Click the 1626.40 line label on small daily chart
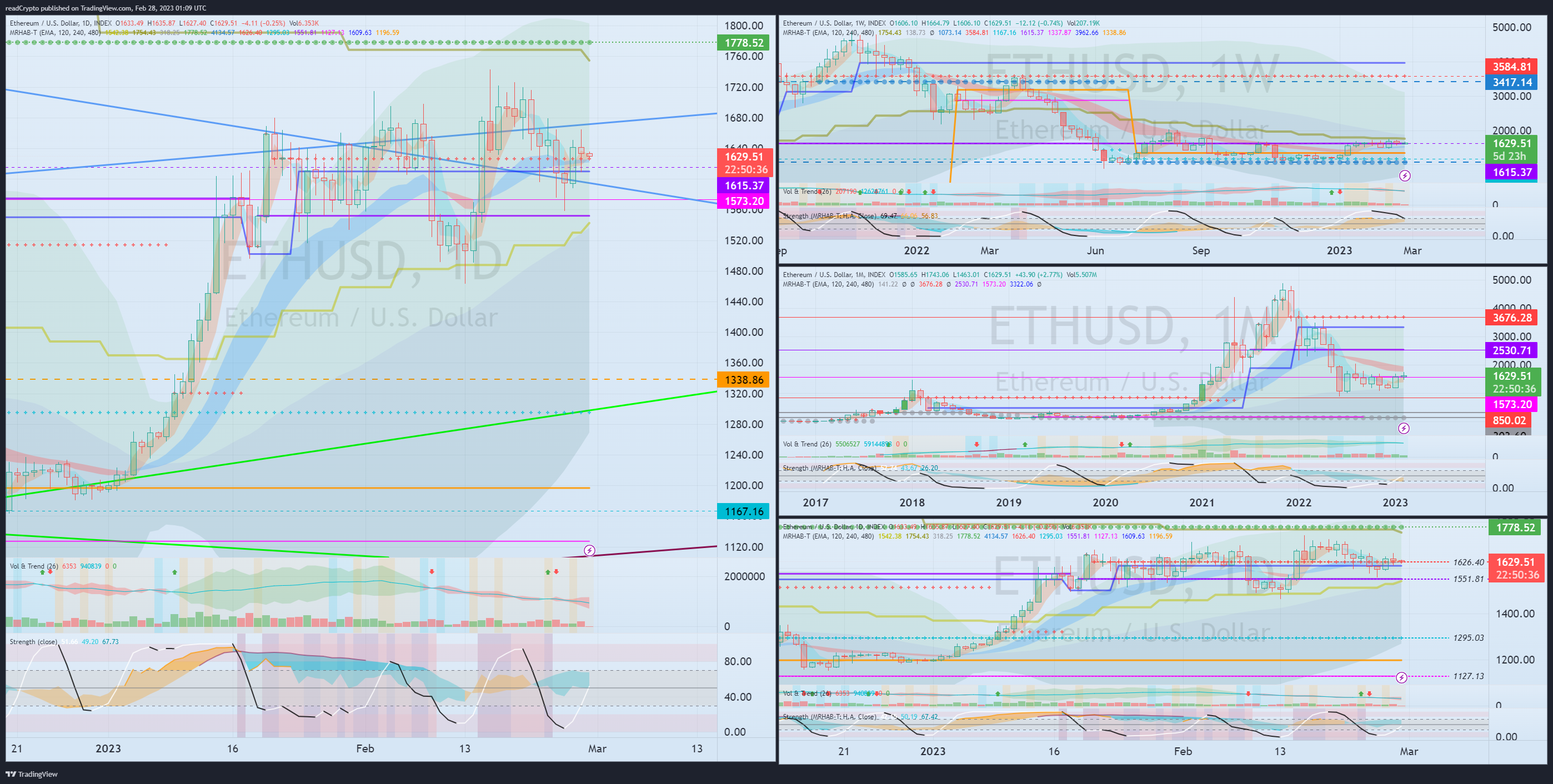The height and width of the screenshot is (784, 1553). point(1469,562)
